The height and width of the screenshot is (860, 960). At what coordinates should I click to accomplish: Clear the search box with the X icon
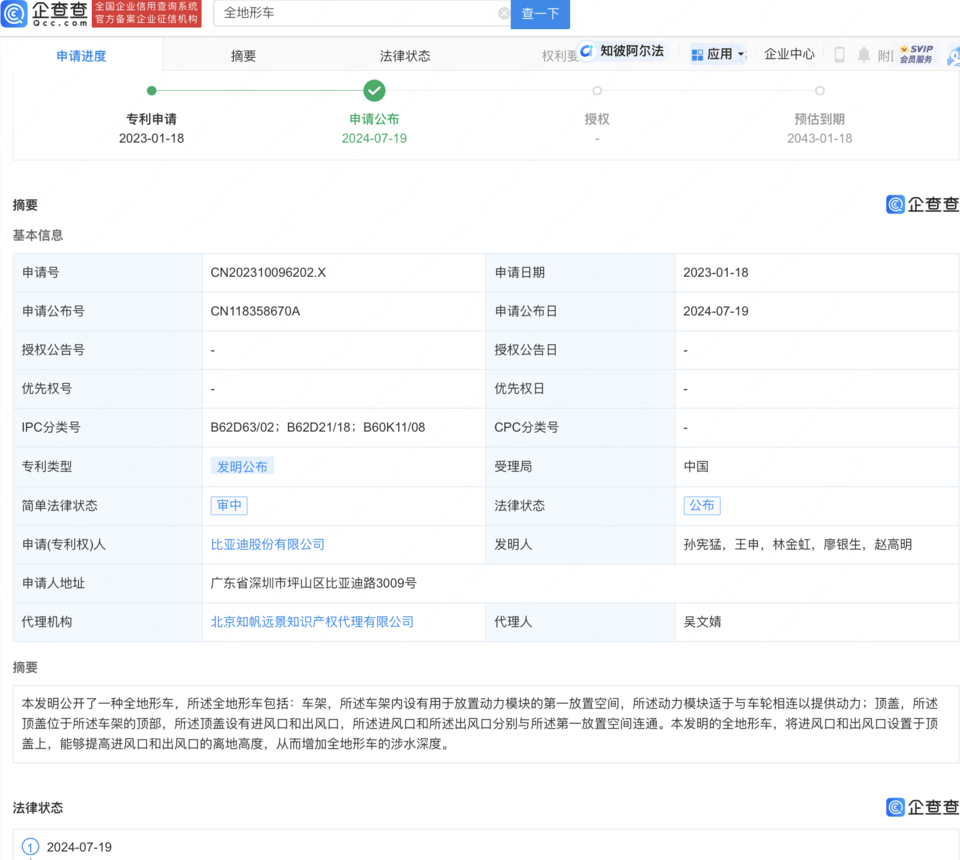[503, 14]
